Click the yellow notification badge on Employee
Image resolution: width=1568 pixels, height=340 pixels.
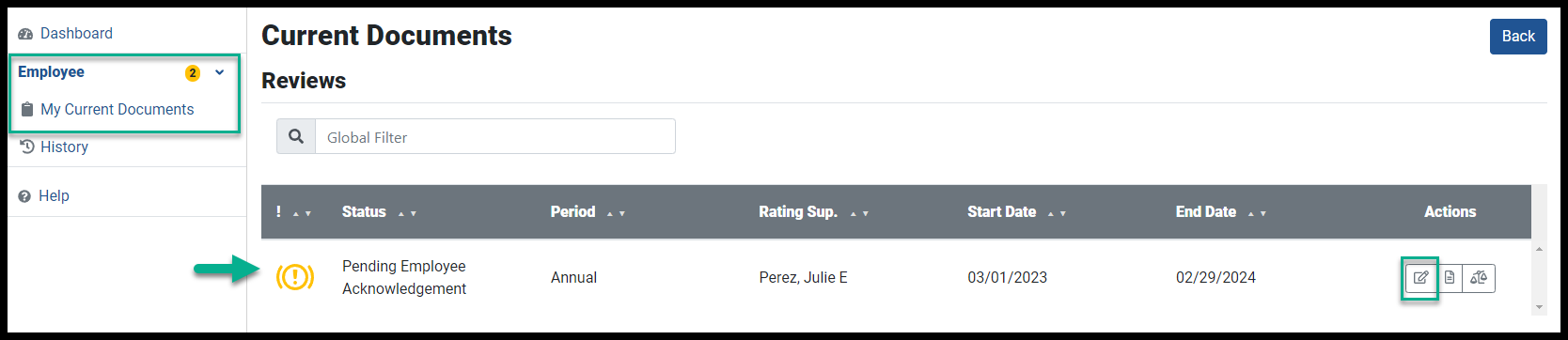(x=193, y=72)
